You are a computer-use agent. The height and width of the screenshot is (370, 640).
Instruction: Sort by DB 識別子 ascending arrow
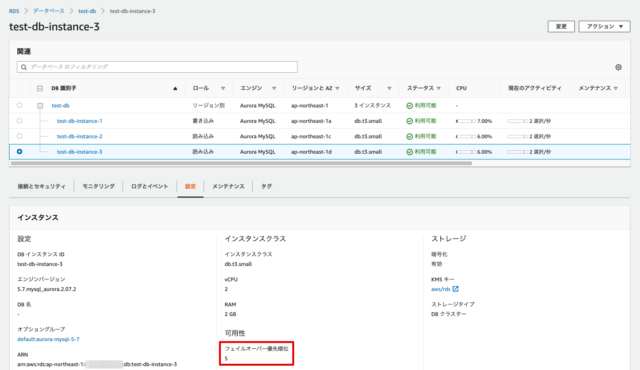pos(175,88)
